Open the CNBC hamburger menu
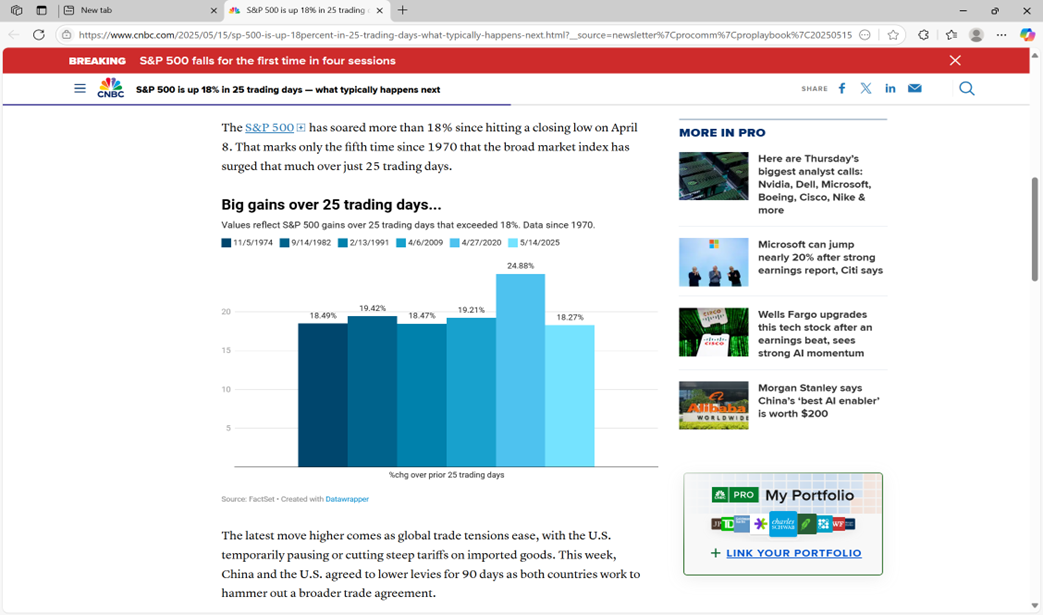This screenshot has height=615, width=1043. coord(80,88)
